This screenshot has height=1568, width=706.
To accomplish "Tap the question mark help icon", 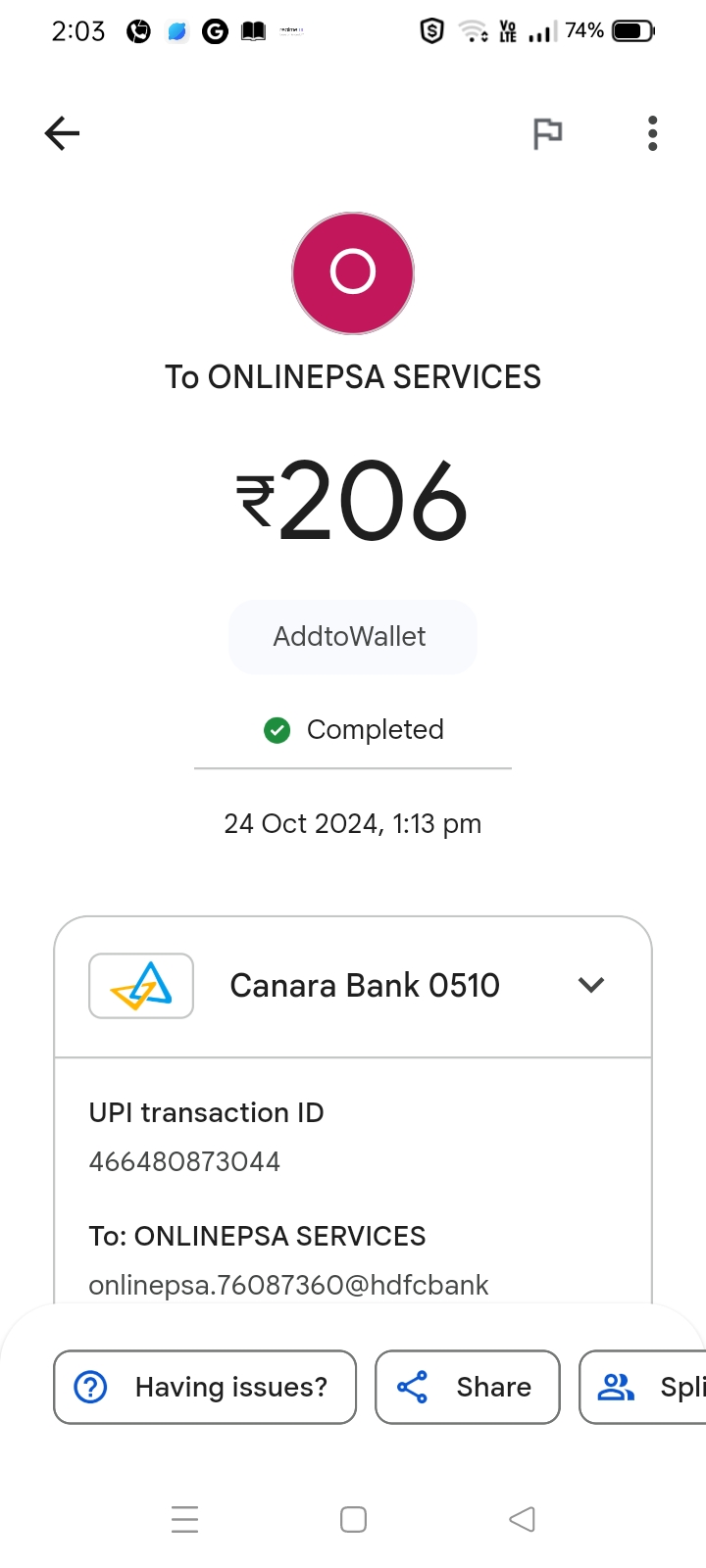I will tap(91, 1387).
